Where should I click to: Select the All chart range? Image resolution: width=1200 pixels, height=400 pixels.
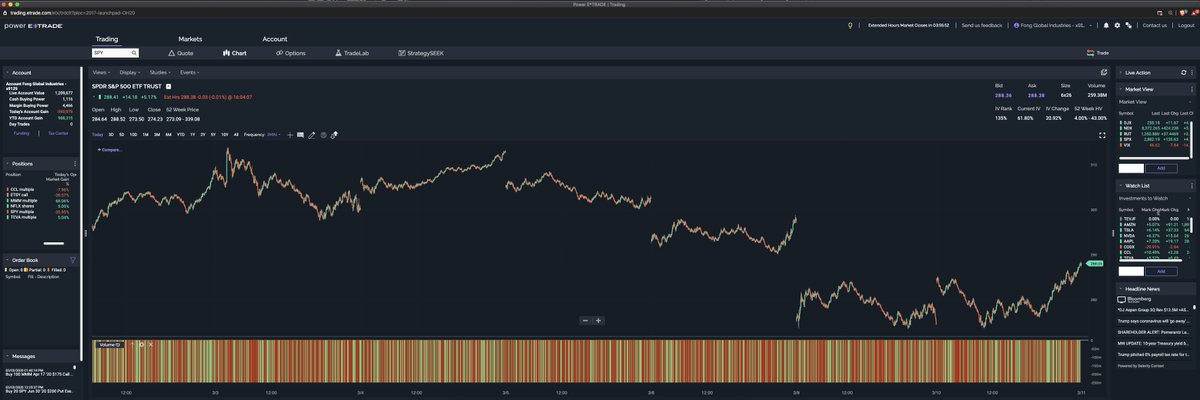pyautogui.click(x=236, y=134)
